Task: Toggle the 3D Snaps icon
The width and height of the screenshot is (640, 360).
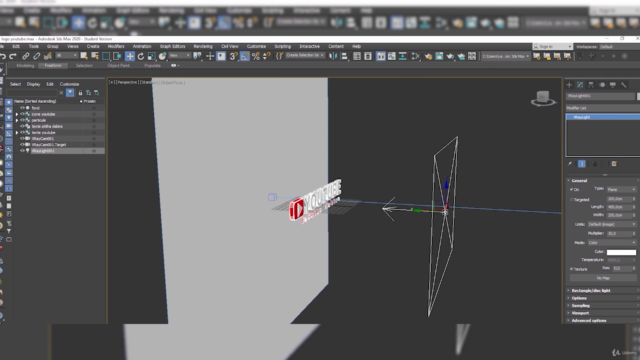Action: 233,56
